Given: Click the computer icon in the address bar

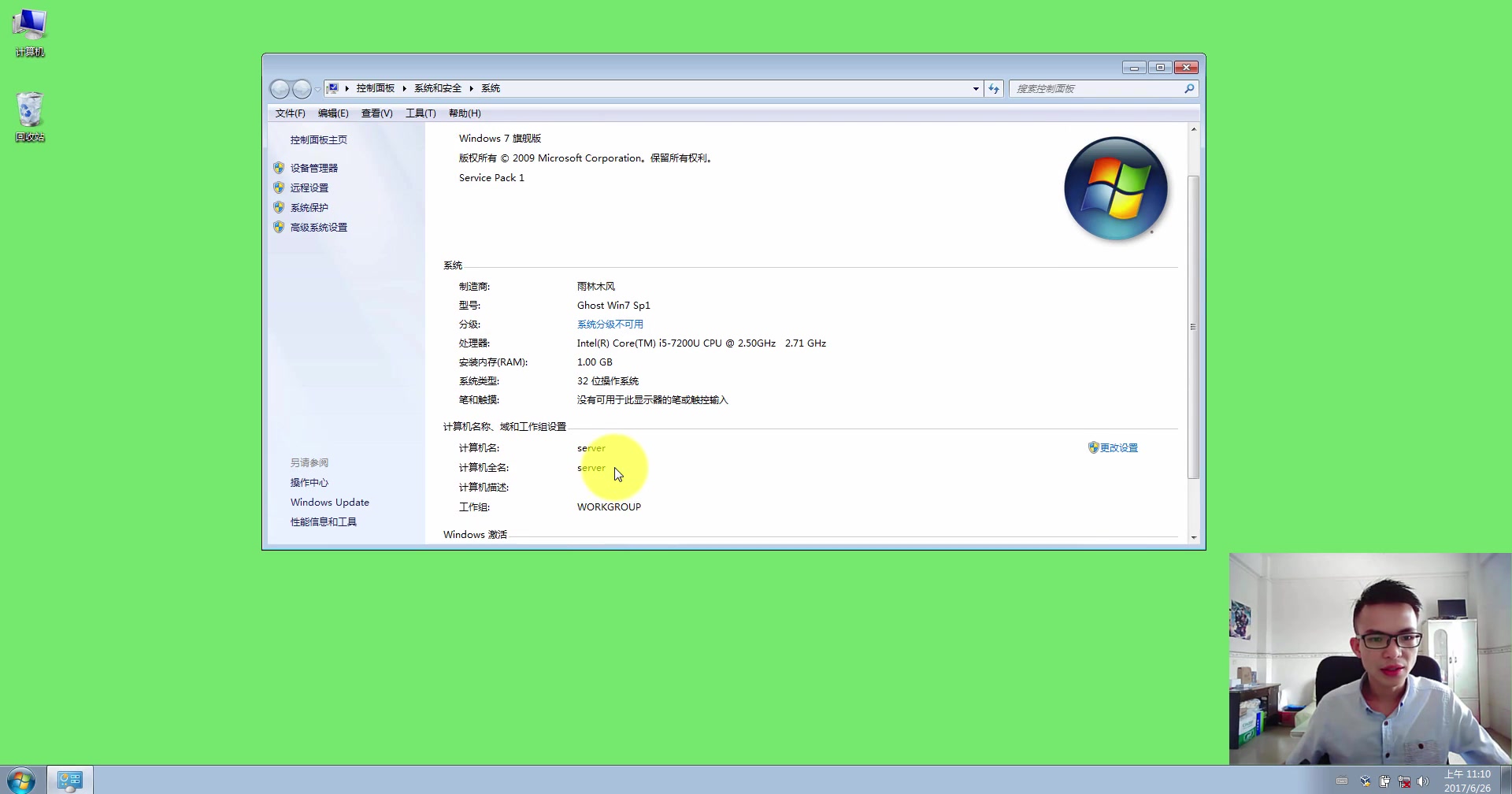Looking at the screenshot, I should click(x=333, y=88).
